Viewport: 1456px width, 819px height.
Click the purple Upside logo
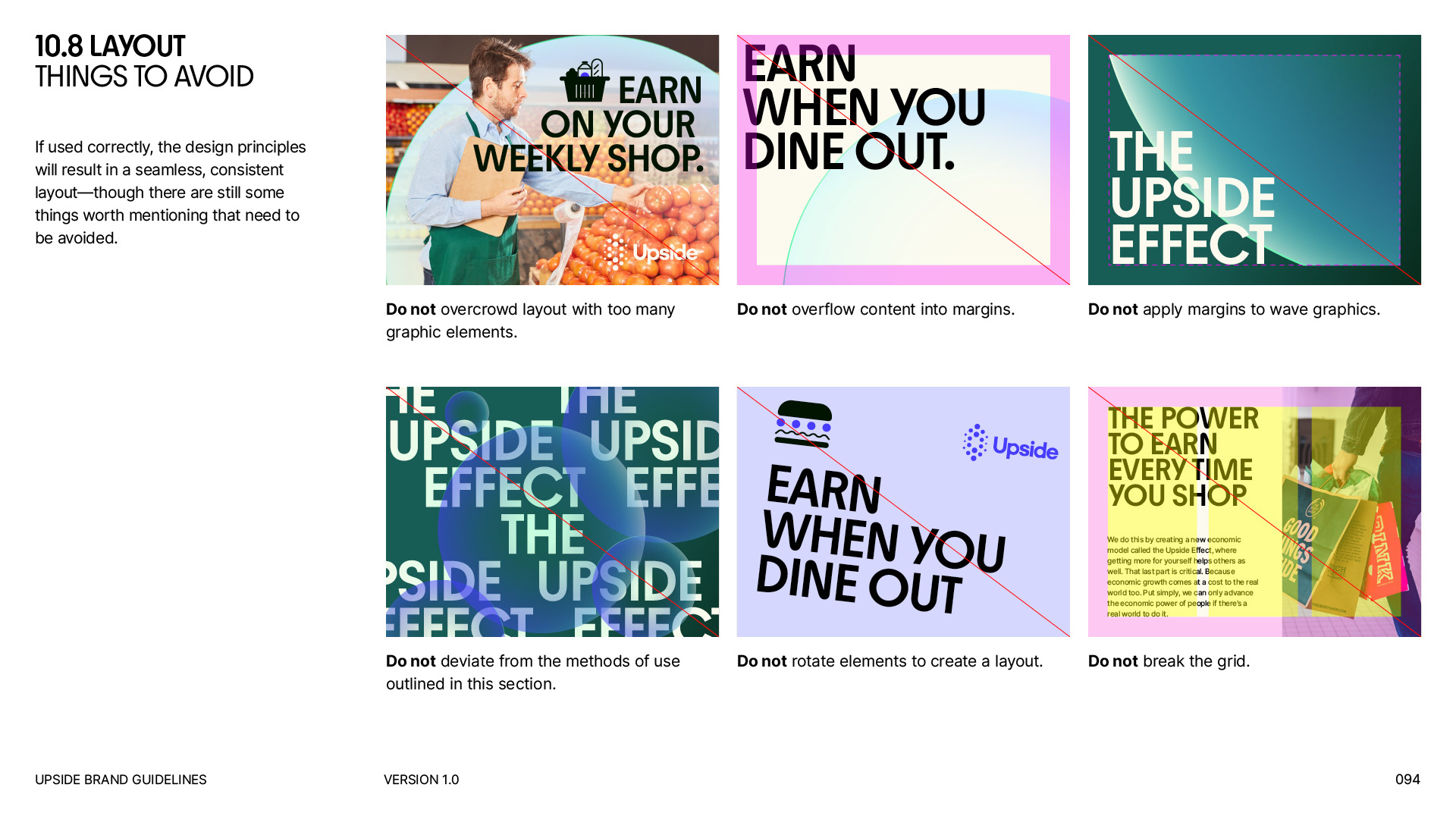1010,444
